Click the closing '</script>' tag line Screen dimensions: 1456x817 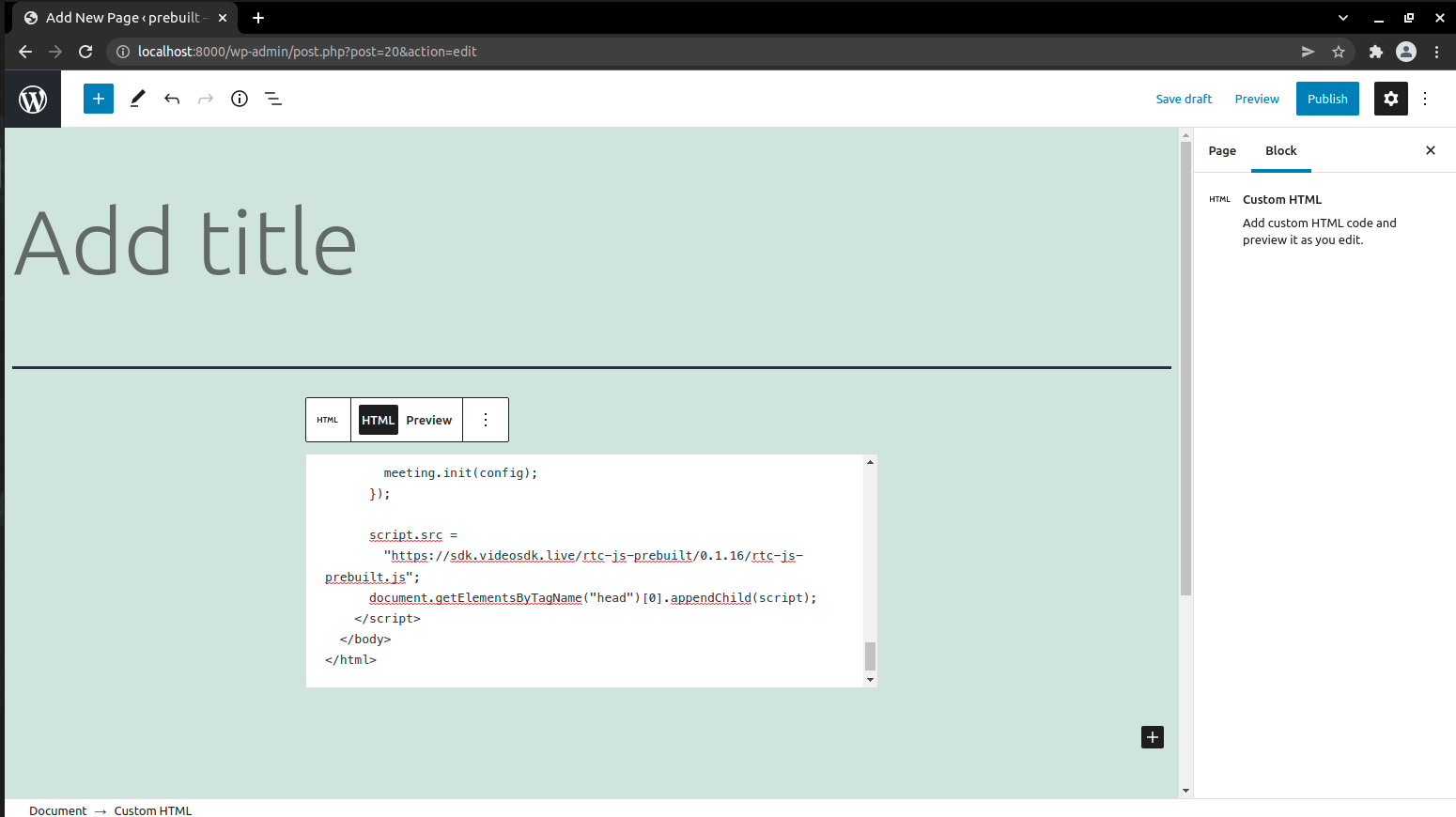[387, 618]
